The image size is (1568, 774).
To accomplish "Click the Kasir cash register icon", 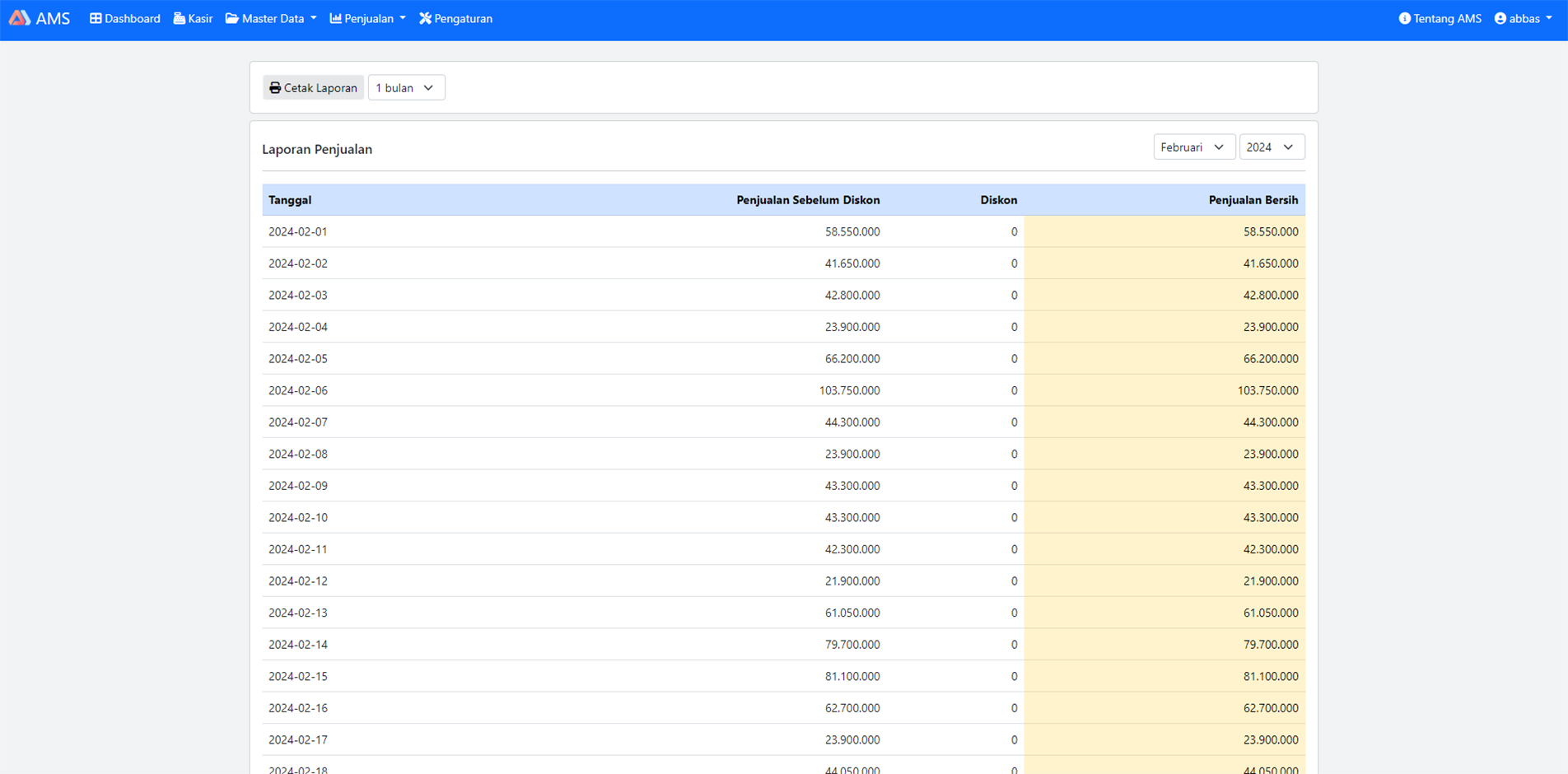I will [x=180, y=18].
